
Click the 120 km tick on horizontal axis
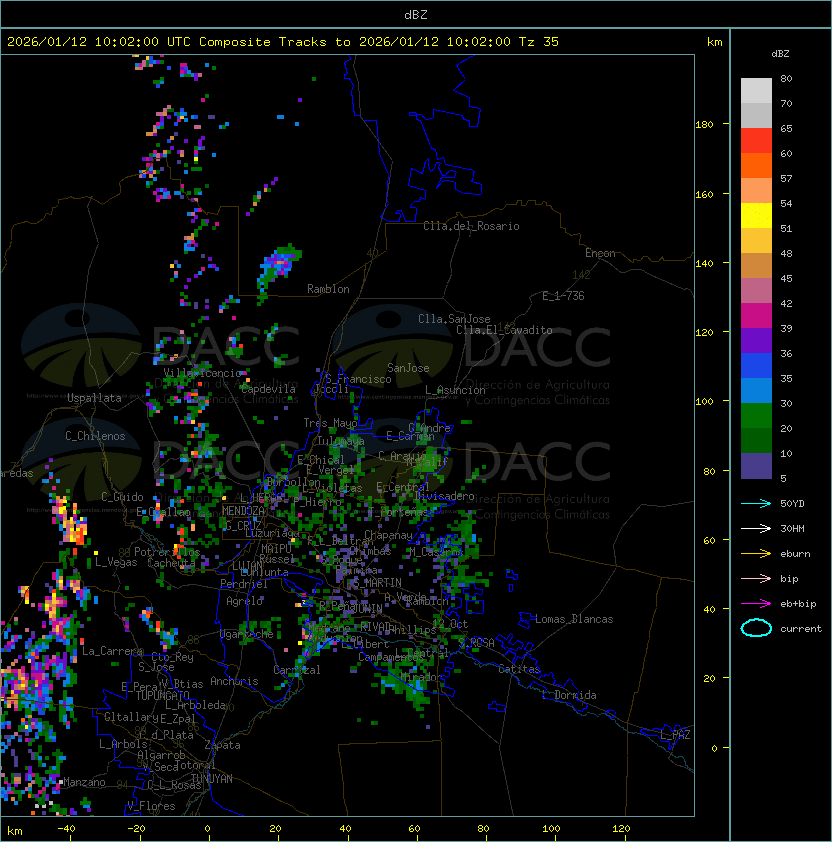click(621, 829)
